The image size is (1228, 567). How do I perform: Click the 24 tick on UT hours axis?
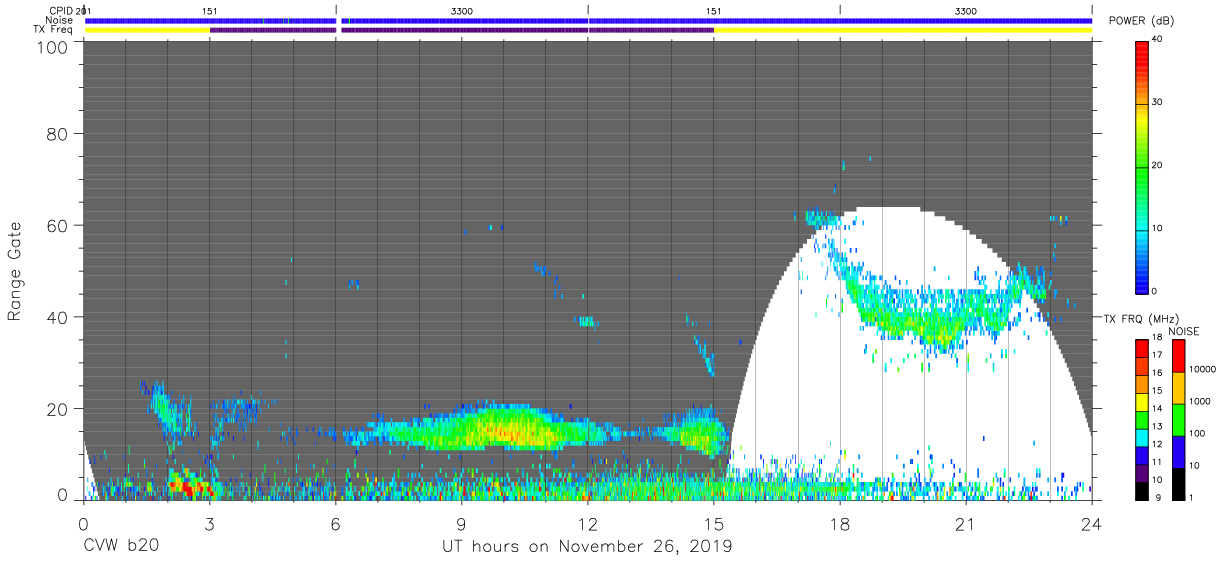click(x=1092, y=523)
